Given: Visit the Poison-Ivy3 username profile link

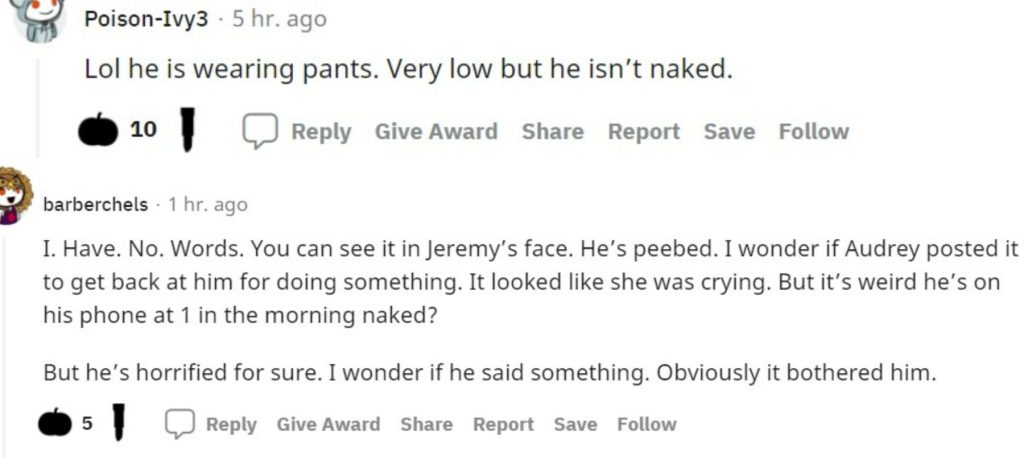Looking at the screenshot, I should click(x=146, y=19).
